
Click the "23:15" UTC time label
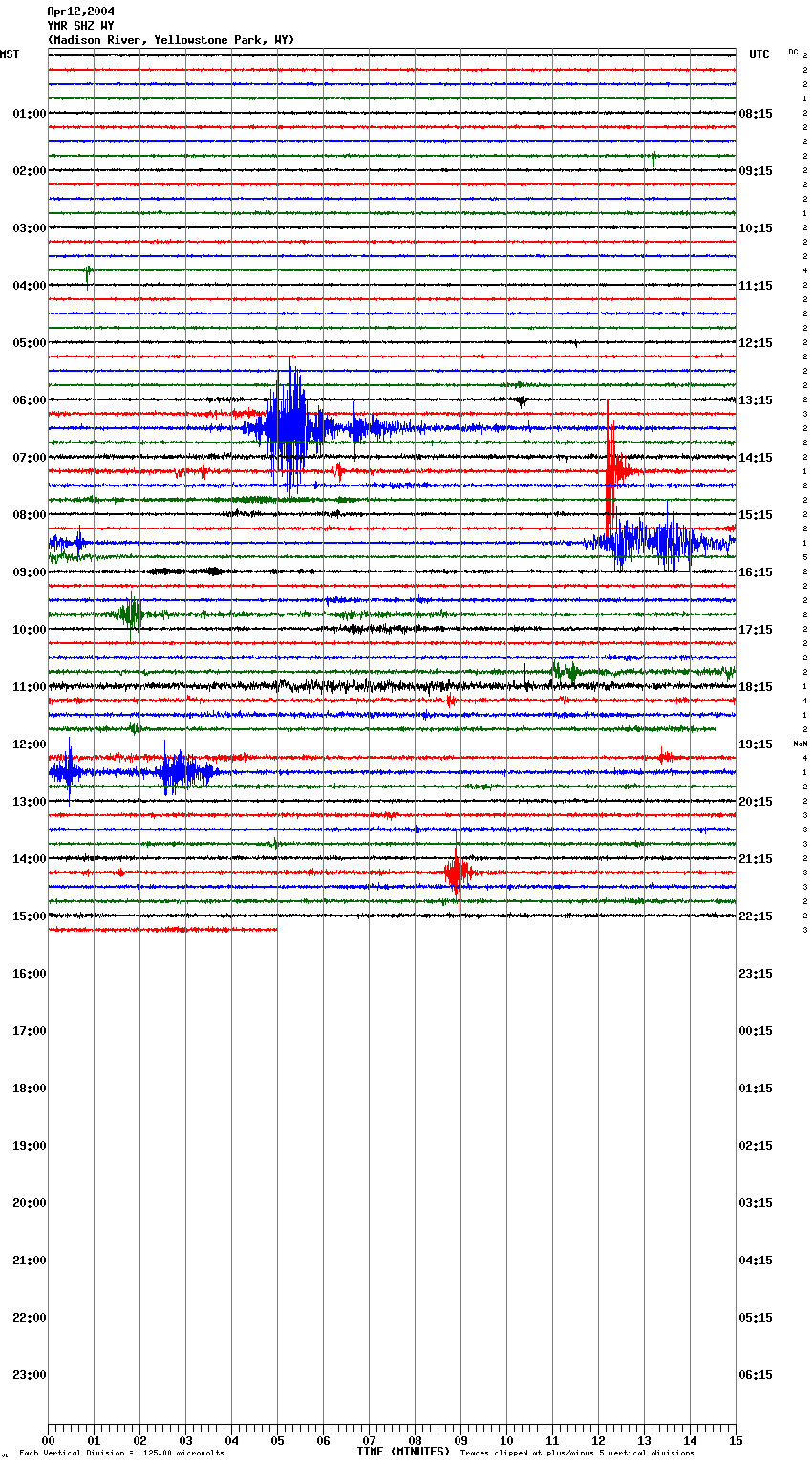(x=756, y=974)
